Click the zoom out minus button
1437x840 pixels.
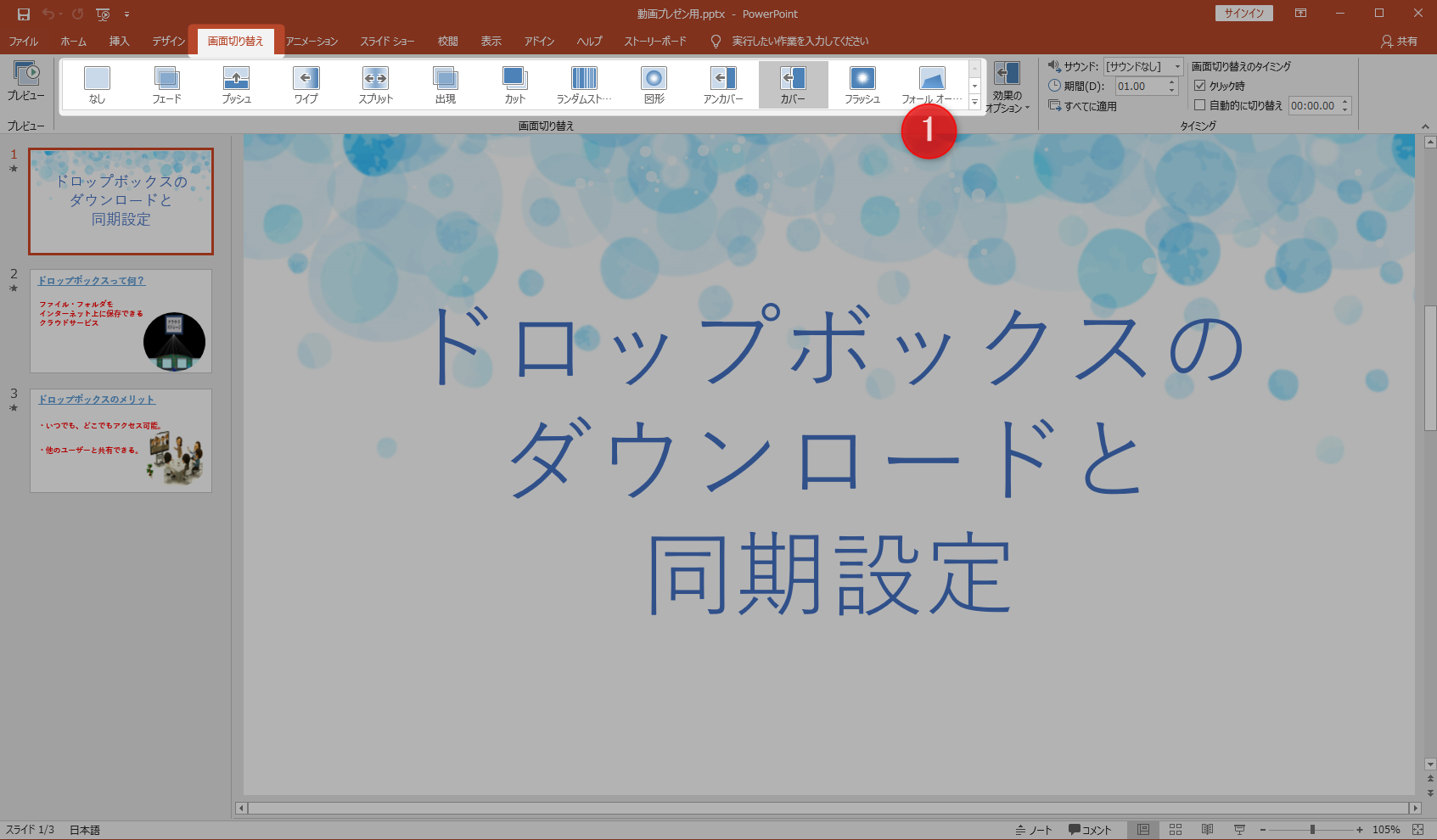[x=1263, y=830]
